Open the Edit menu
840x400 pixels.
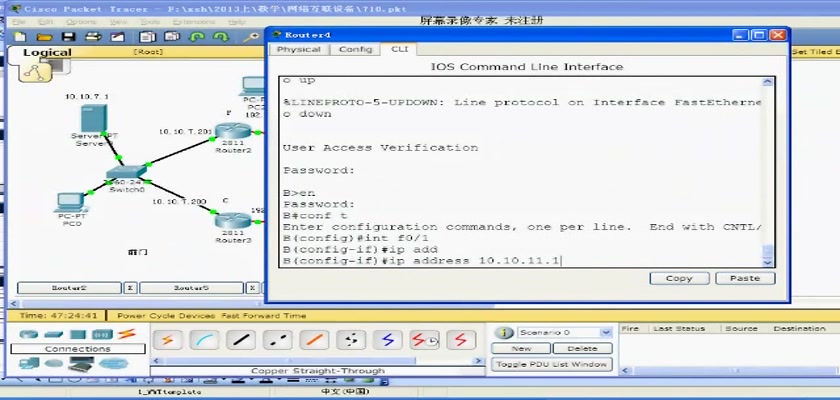[x=46, y=22]
